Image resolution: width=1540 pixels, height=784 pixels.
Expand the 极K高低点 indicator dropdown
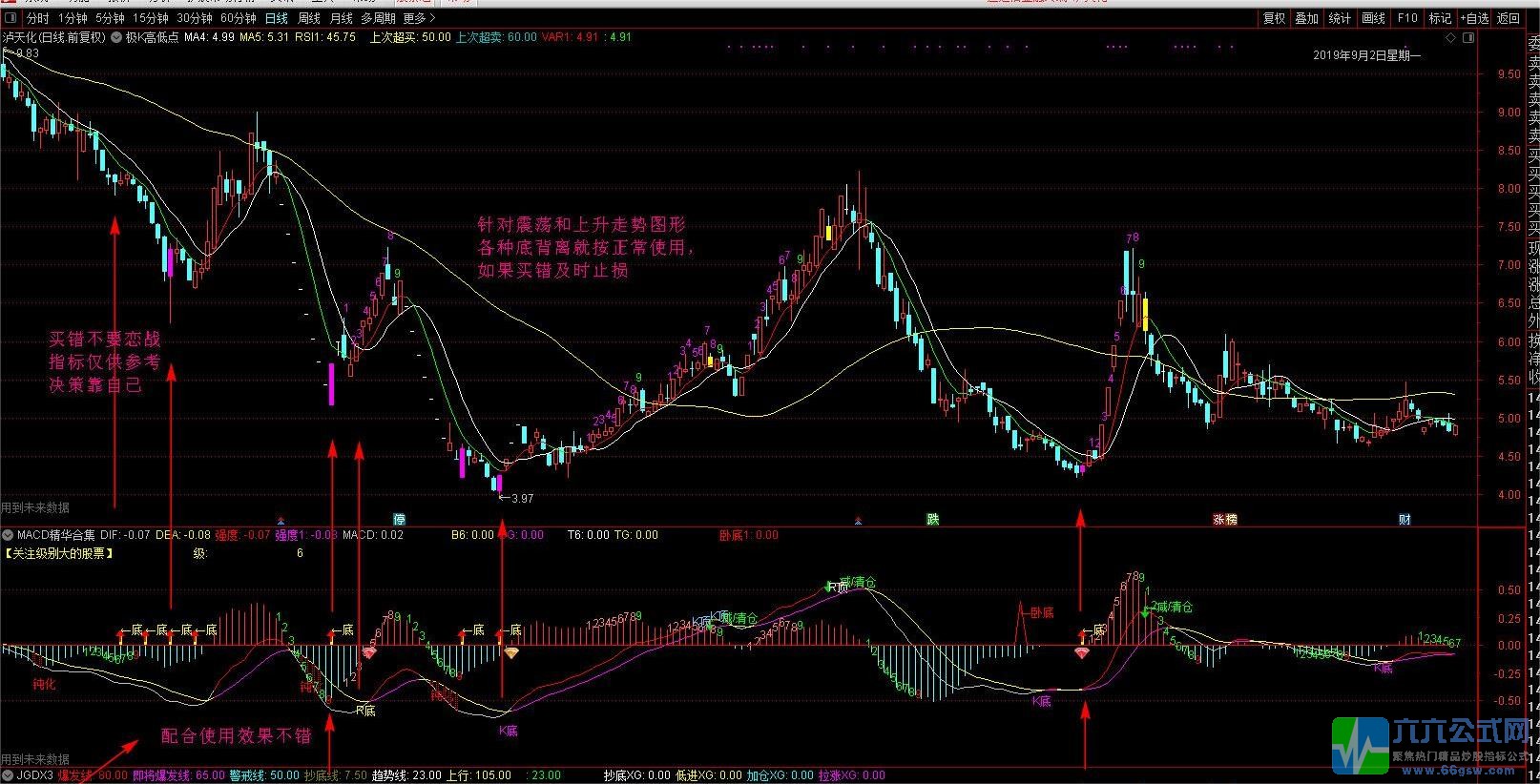coord(117,38)
